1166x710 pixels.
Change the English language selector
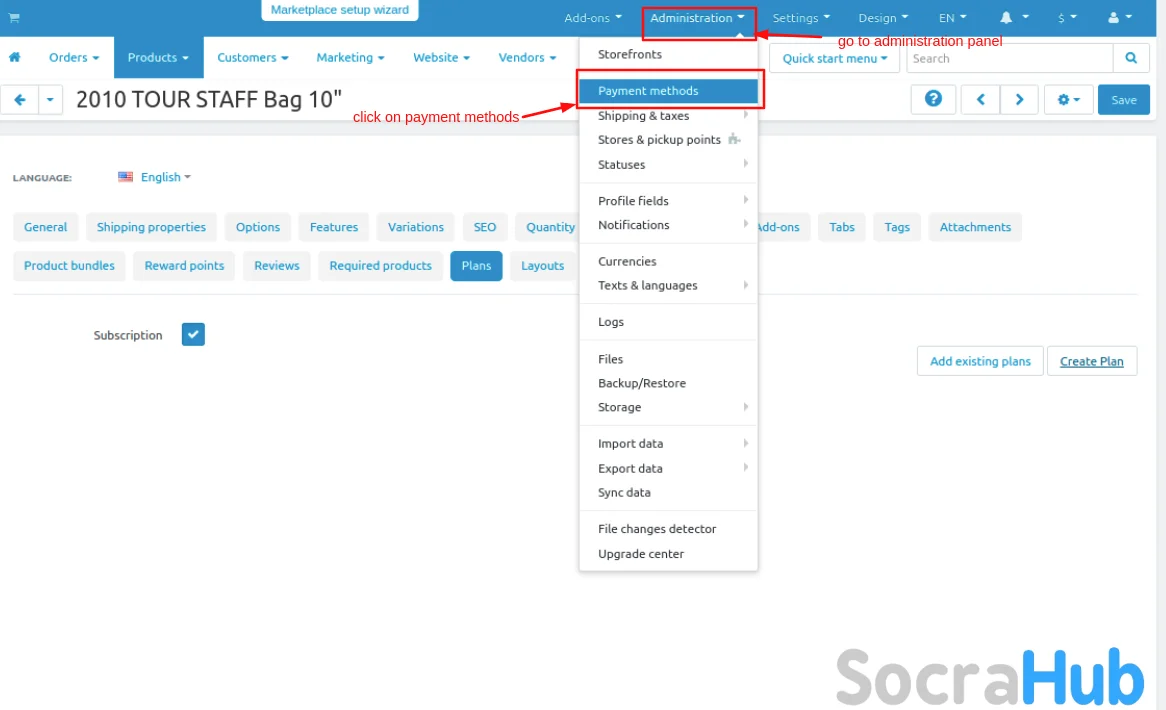pyautogui.click(x=166, y=177)
